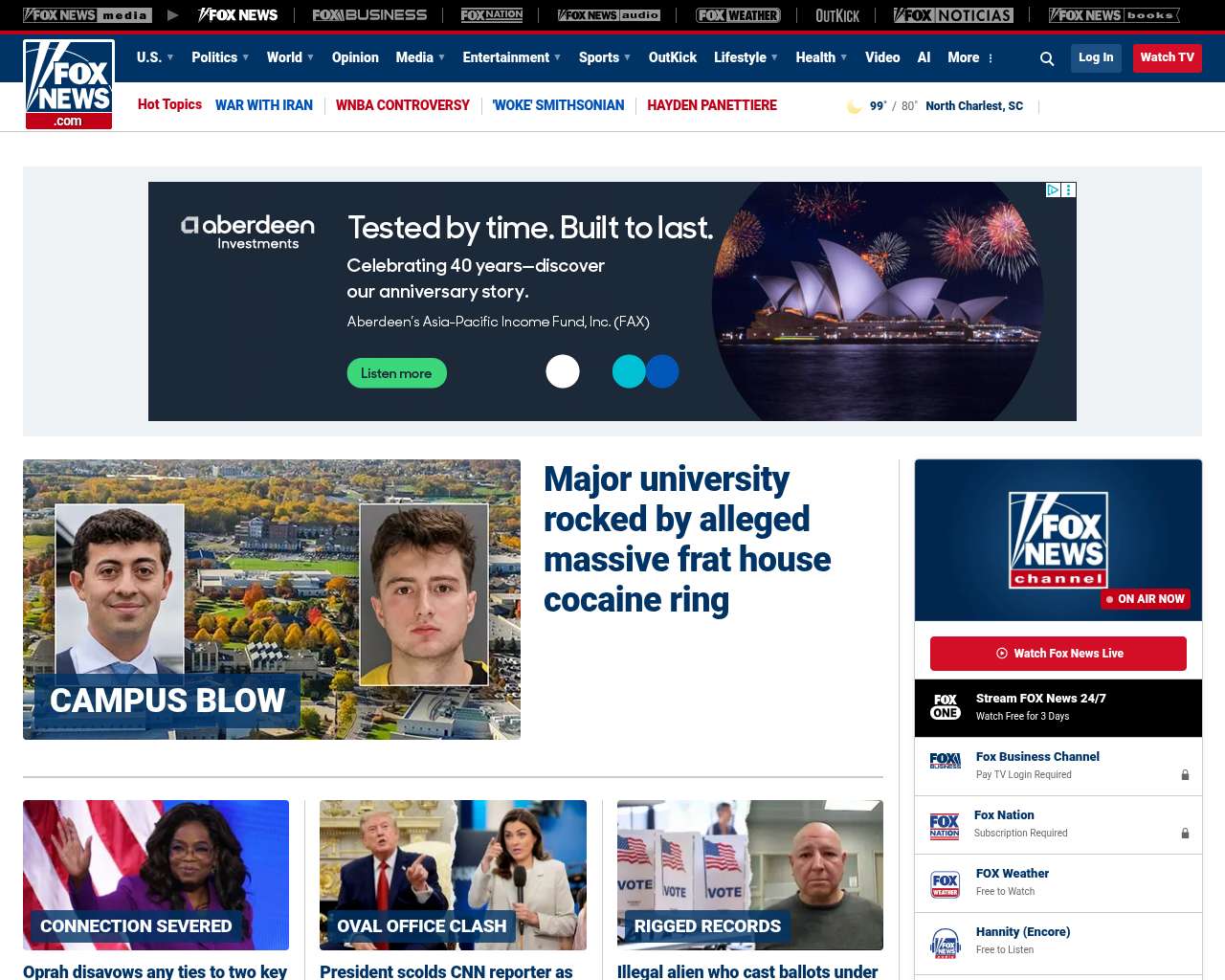Click the lock icon beside Fox Business Channel
1225x980 pixels.
click(x=1185, y=774)
